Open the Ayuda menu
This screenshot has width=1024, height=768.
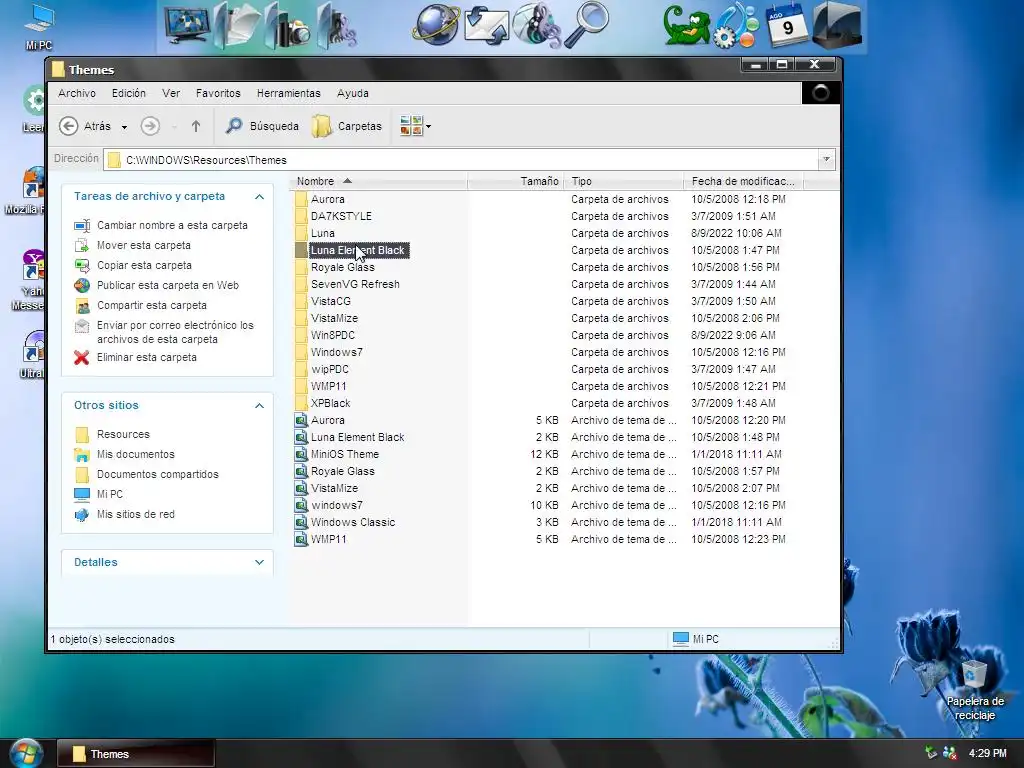coord(353,93)
